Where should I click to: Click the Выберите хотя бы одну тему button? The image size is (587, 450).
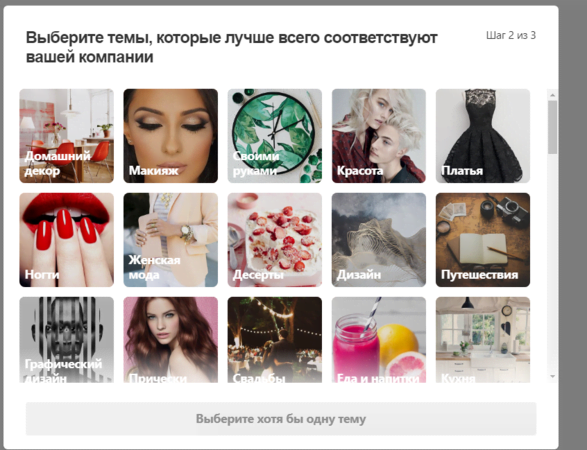[x=281, y=419]
